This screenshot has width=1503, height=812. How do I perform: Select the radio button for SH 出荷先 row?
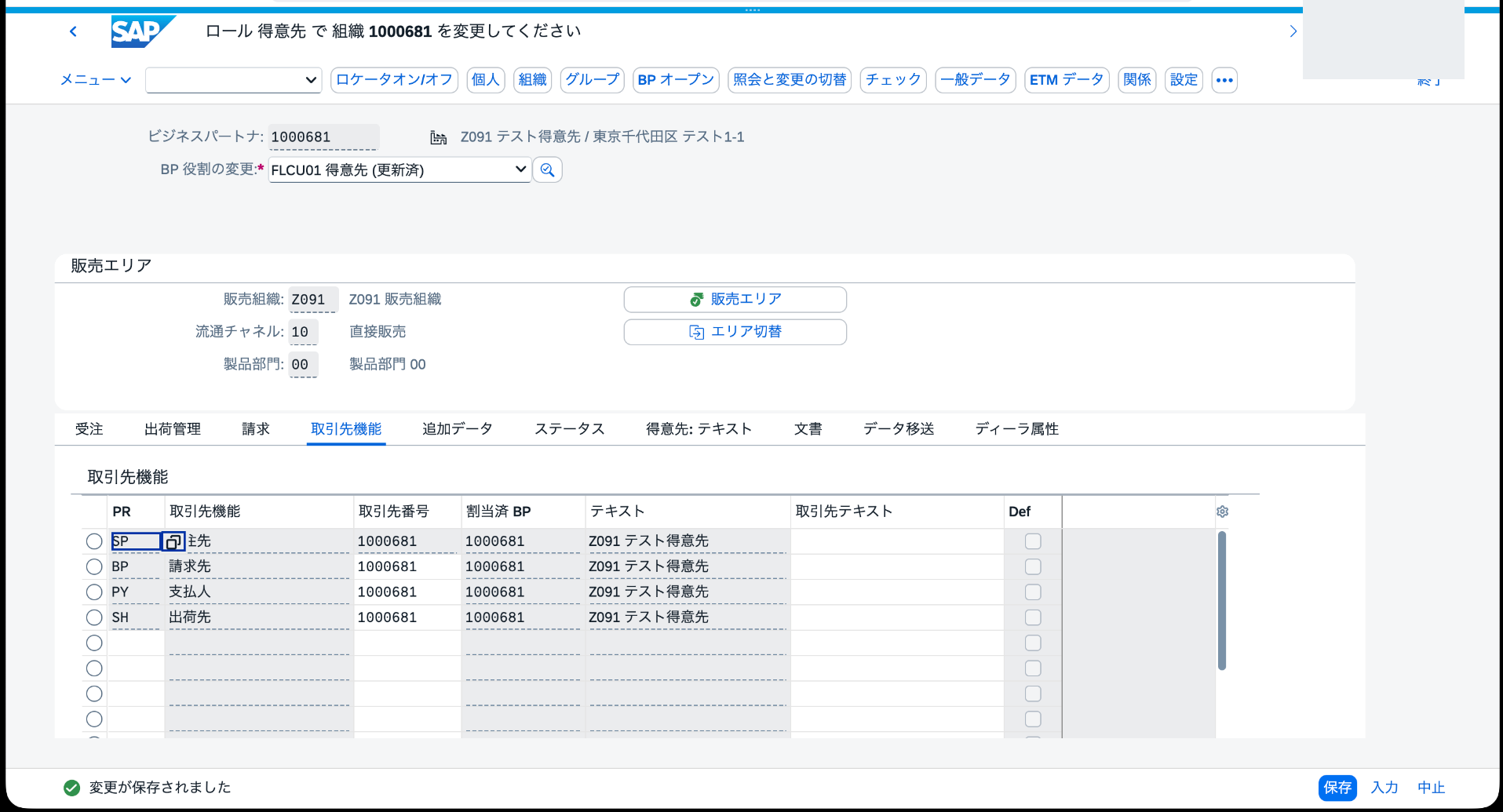click(94, 617)
